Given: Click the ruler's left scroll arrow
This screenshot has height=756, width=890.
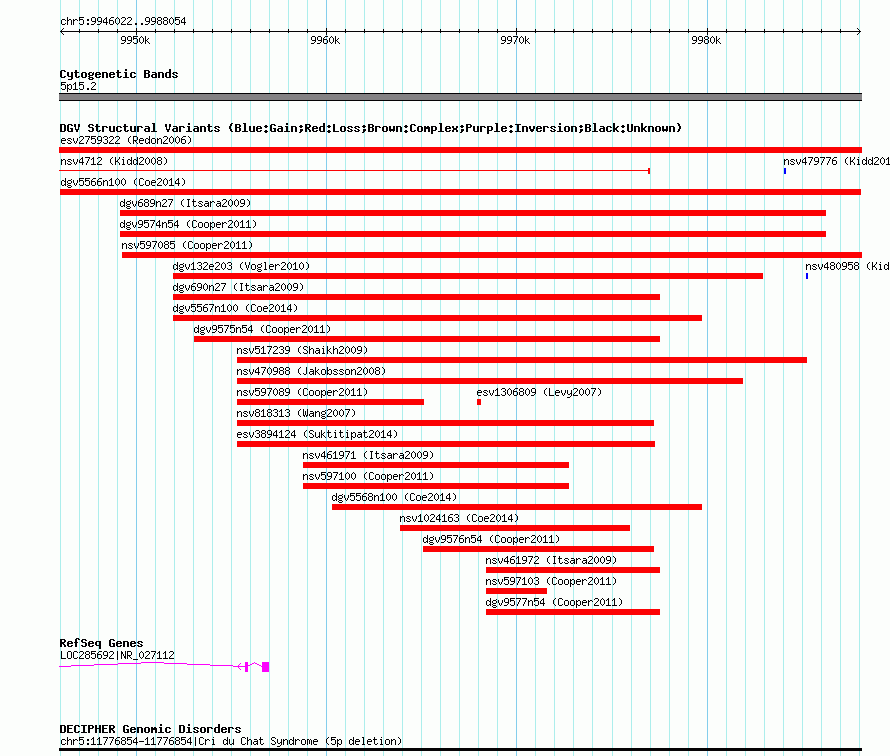Looking at the screenshot, I should point(62,31).
